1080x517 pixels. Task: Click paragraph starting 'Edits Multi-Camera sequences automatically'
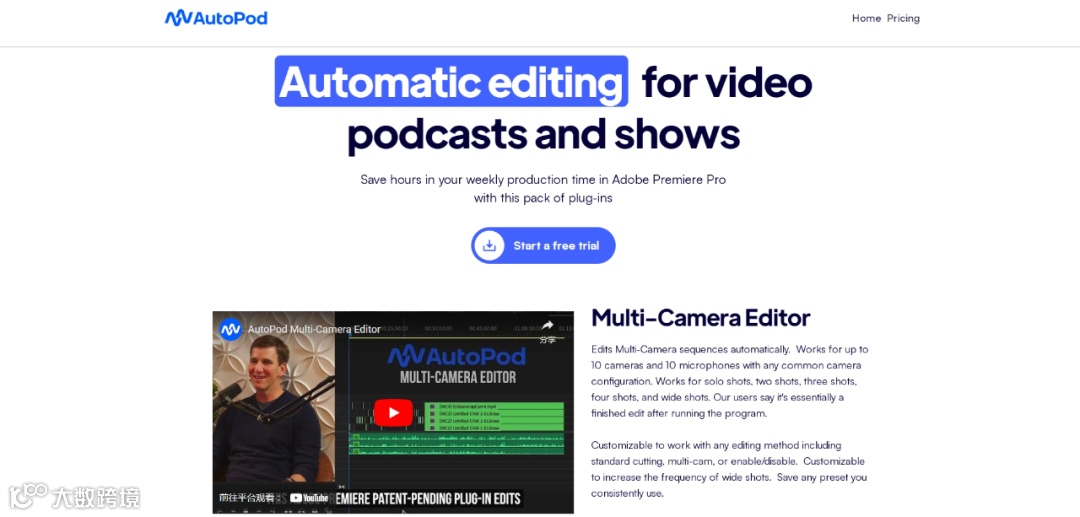pos(729,381)
